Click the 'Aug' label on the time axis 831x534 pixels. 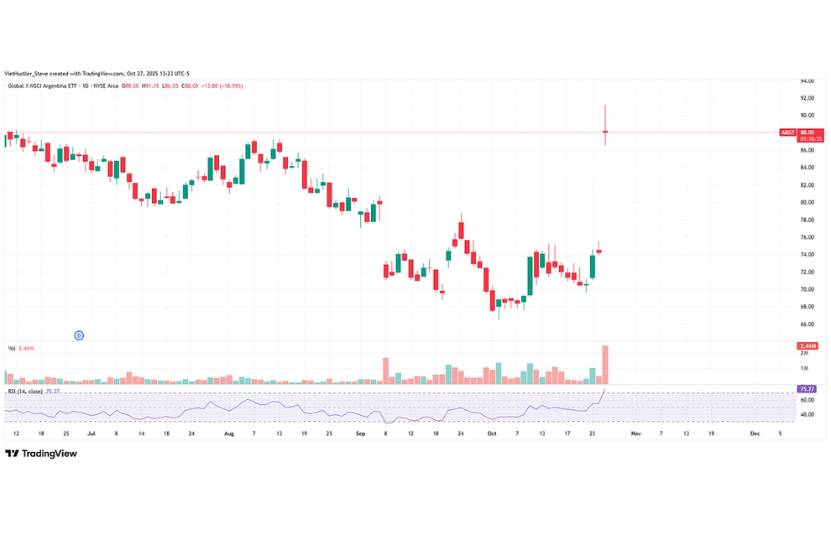pos(229,435)
